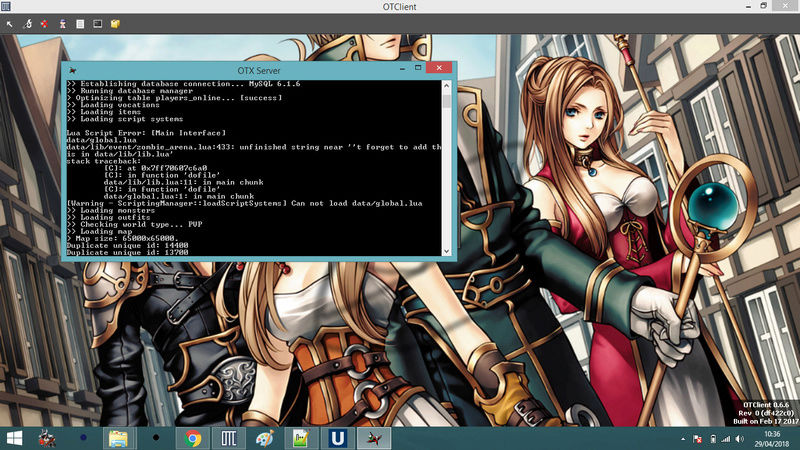Click the 'Duplicate unique id: 13700' line
The image size is (800, 450).
128,252
